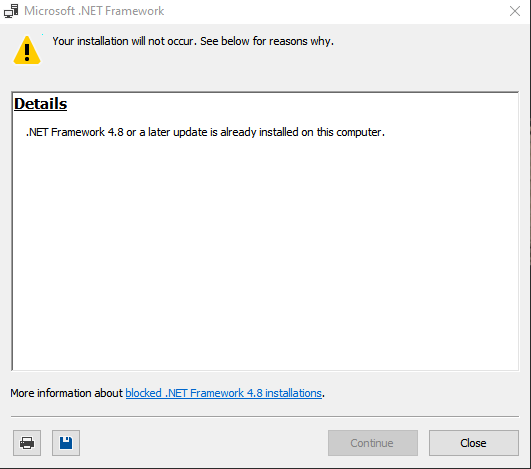
Task: Click the Microsoft .NET Framework window title
Action: click(x=94, y=11)
